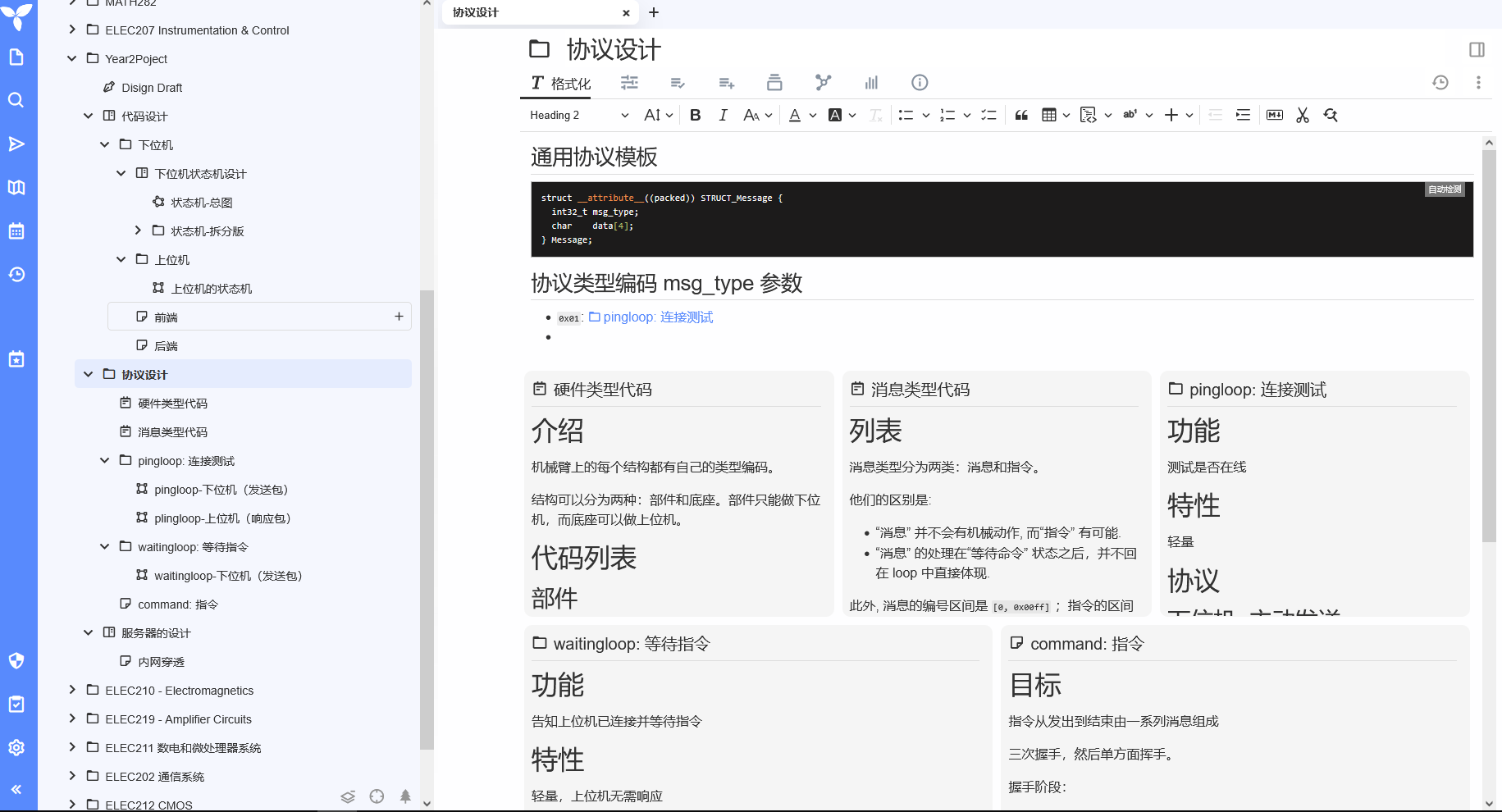Open the note map branching ribbon icon
The image size is (1502, 812).
(x=823, y=82)
